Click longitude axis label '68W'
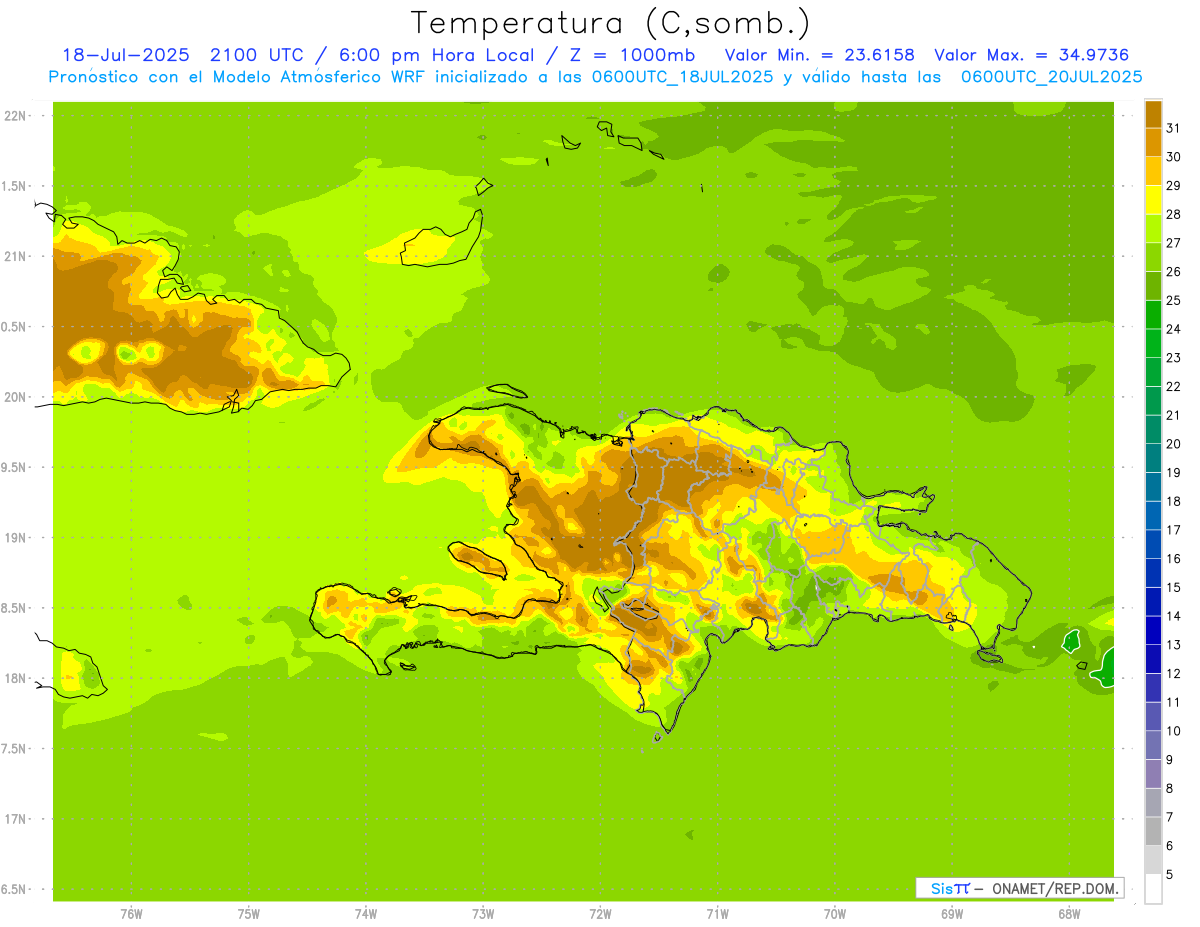 [x=1069, y=914]
